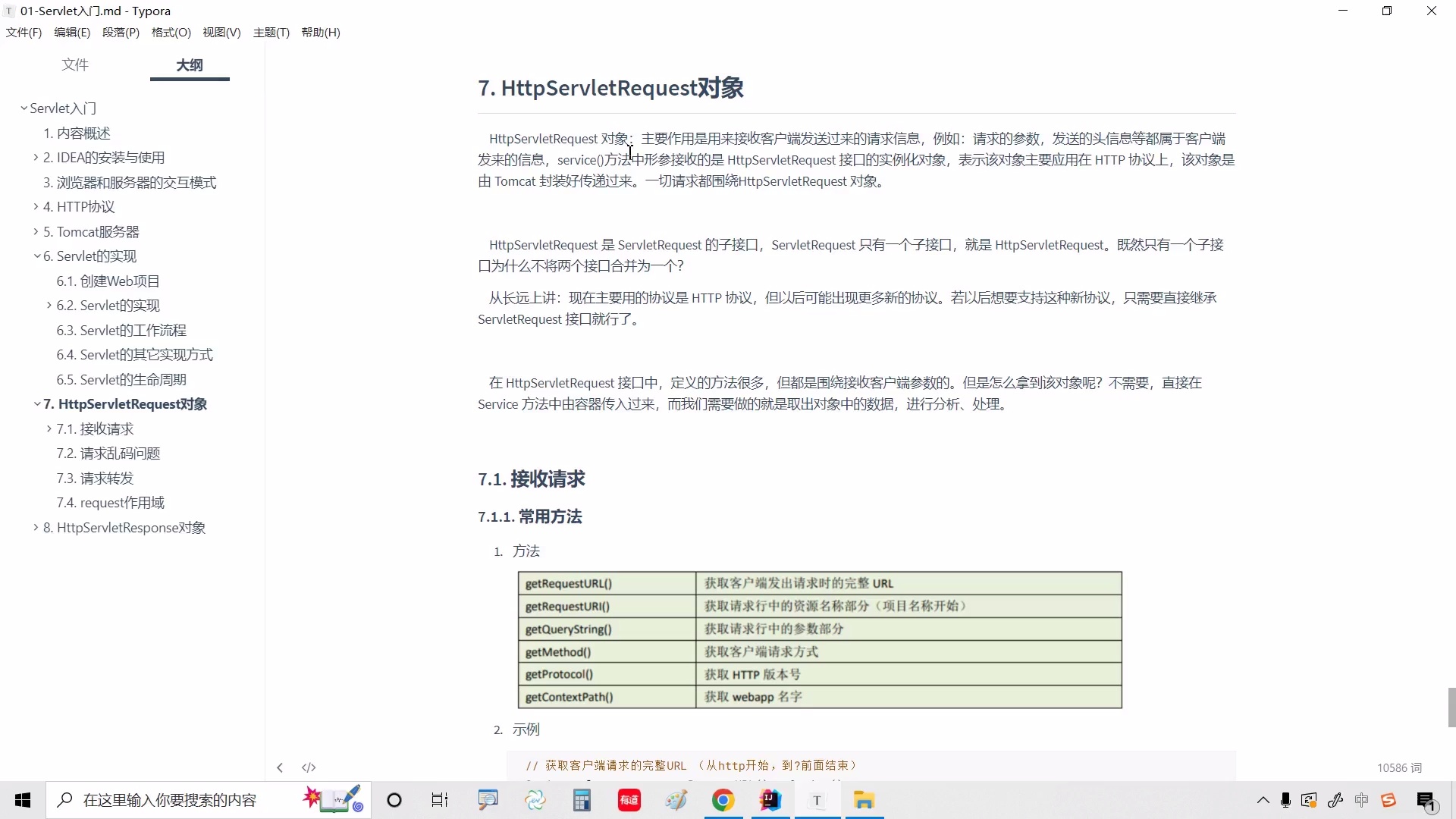Expand the '8. HttpServletResponse对象' outline entry
Screen dimensions: 1456x819
click(35, 527)
